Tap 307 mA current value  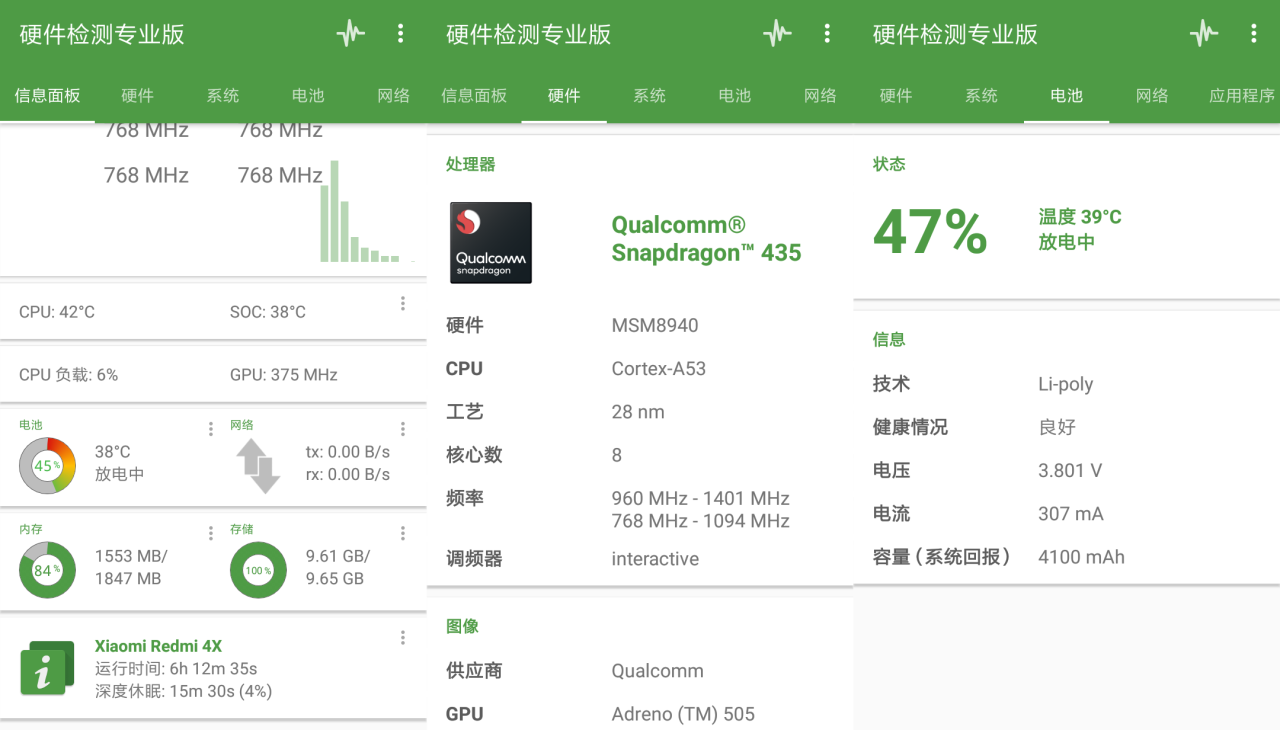point(1071,514)
